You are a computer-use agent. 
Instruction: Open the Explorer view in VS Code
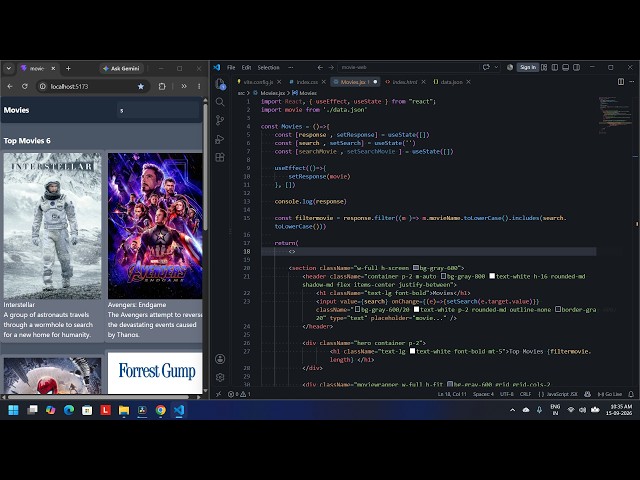click(220, 84)
